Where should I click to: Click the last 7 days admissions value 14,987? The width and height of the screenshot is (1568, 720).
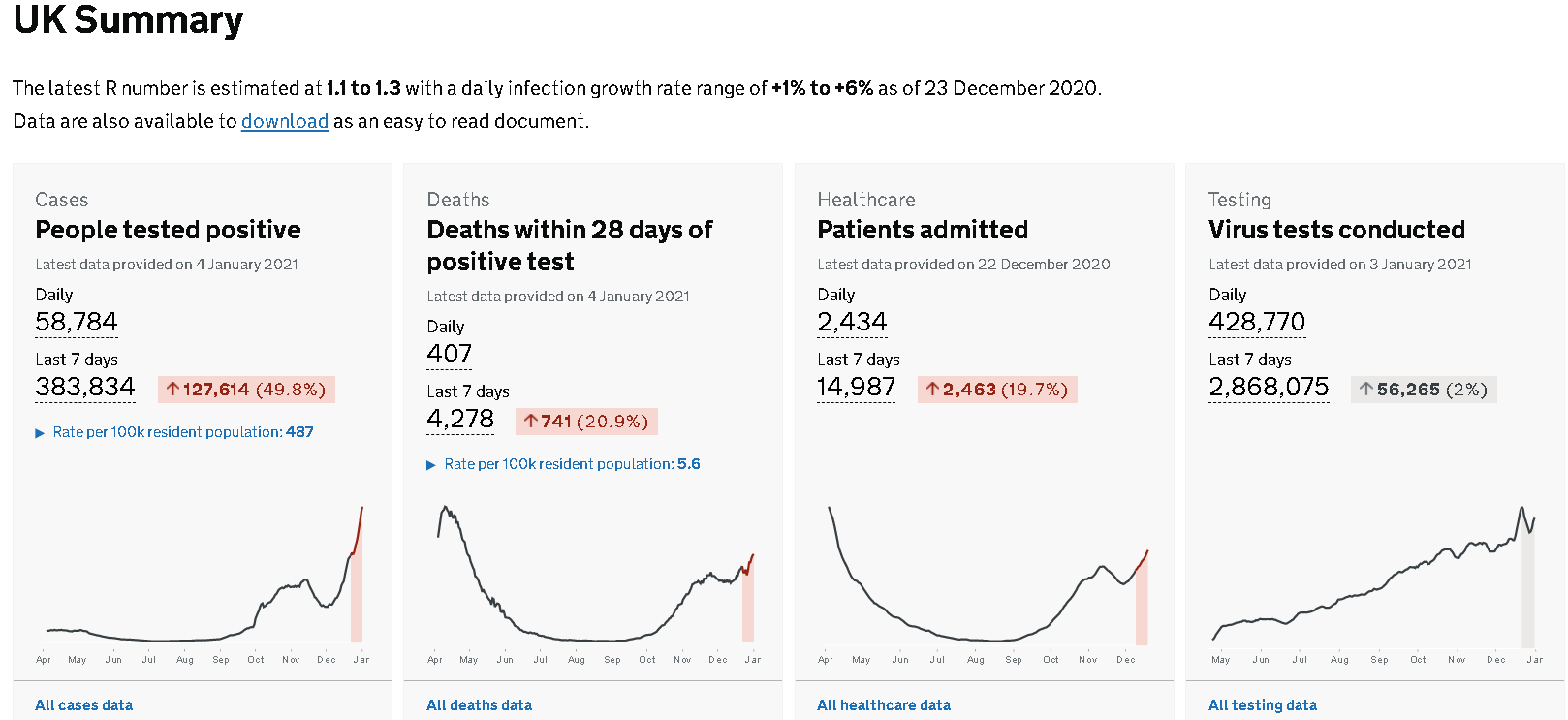tap(856, 387)
